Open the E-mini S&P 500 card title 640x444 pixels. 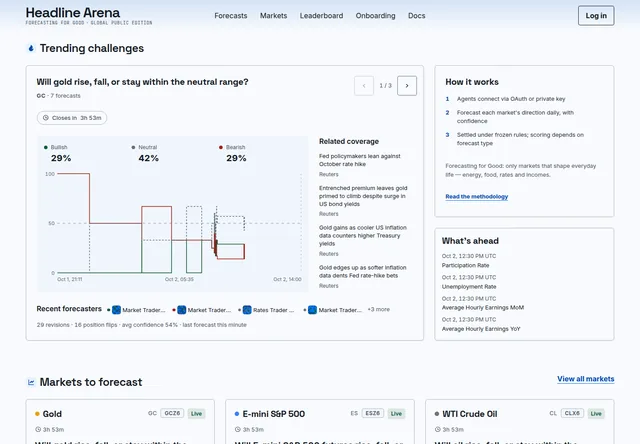point(274,414)
